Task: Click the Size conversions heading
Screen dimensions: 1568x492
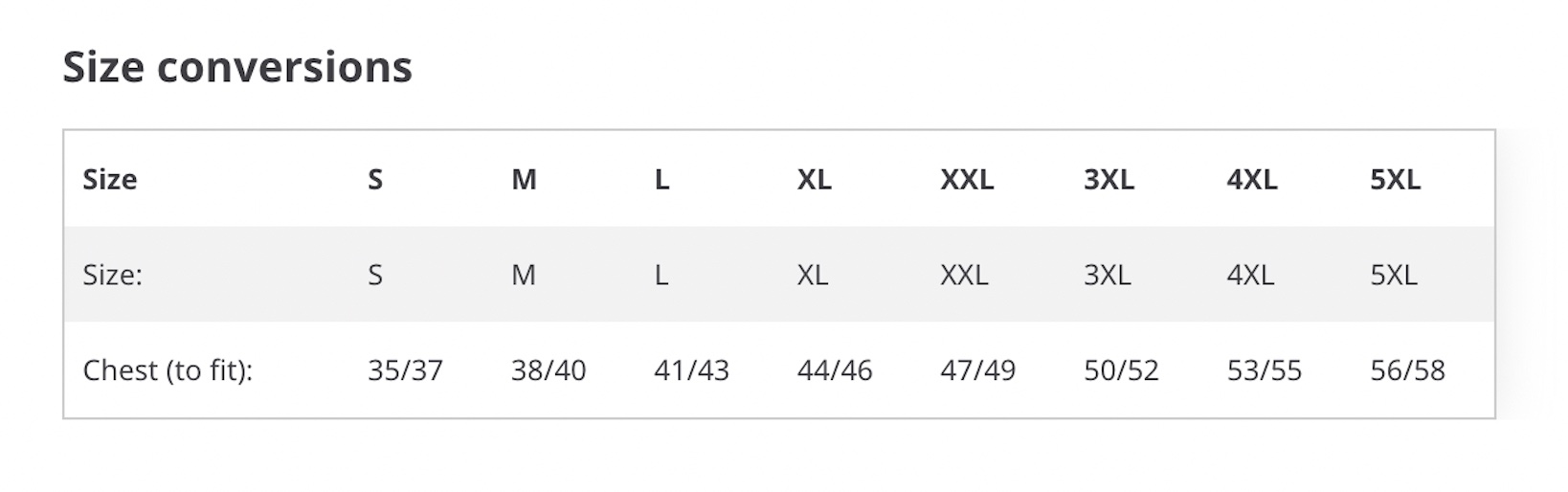Action: (237, 67)
